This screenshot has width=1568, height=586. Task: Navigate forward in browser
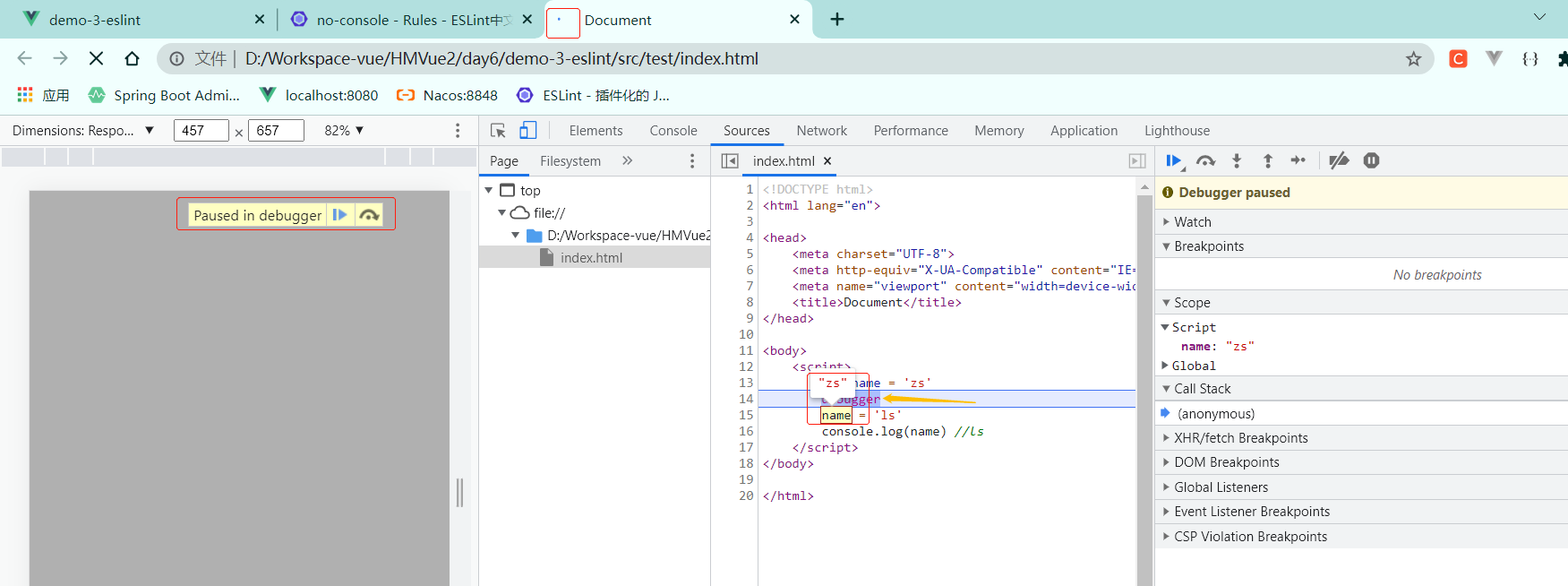click(x=60, y=59)
